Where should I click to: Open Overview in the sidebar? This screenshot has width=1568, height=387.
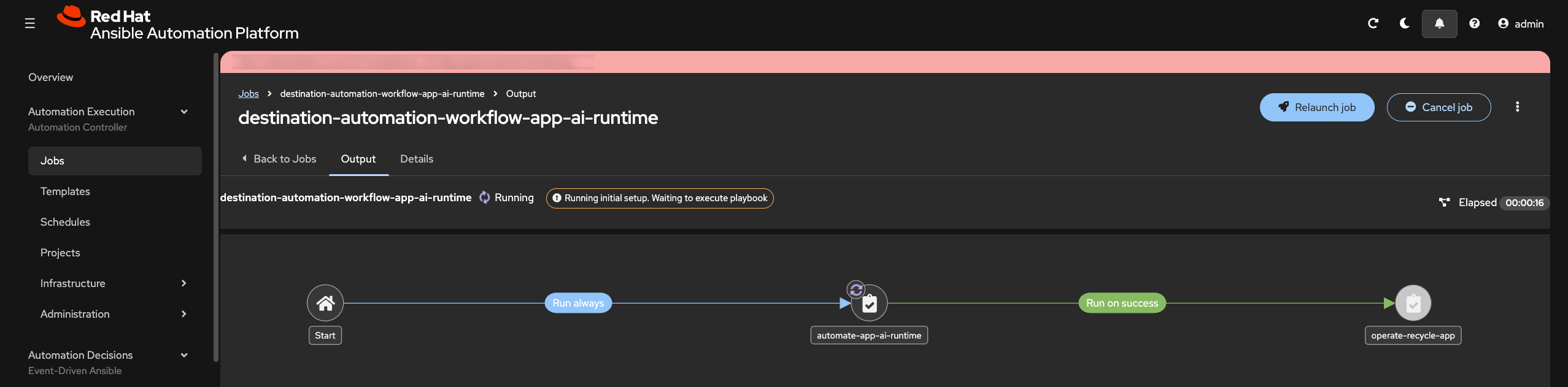pos(50,77)
